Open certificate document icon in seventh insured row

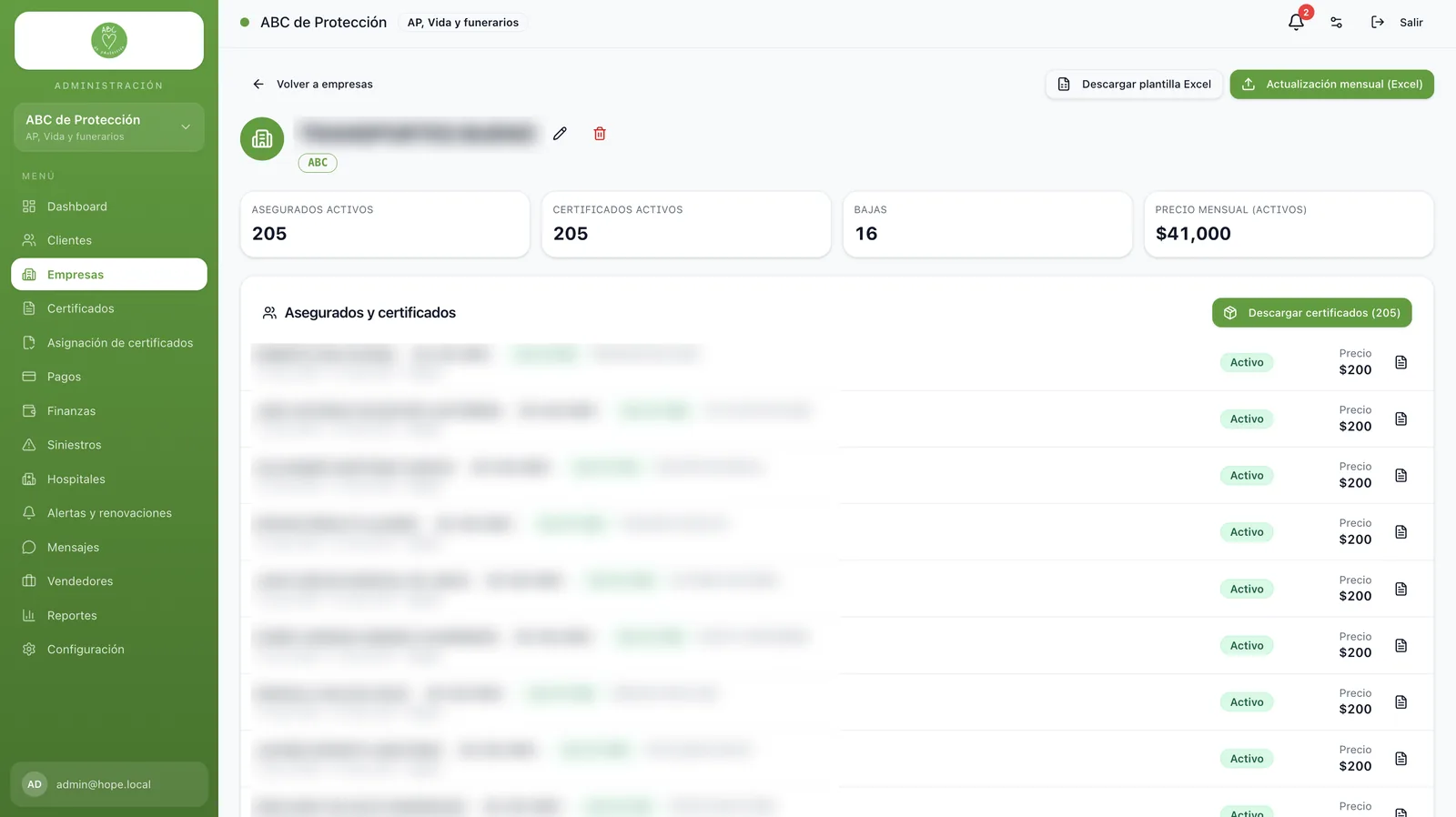click(1400, 701)
